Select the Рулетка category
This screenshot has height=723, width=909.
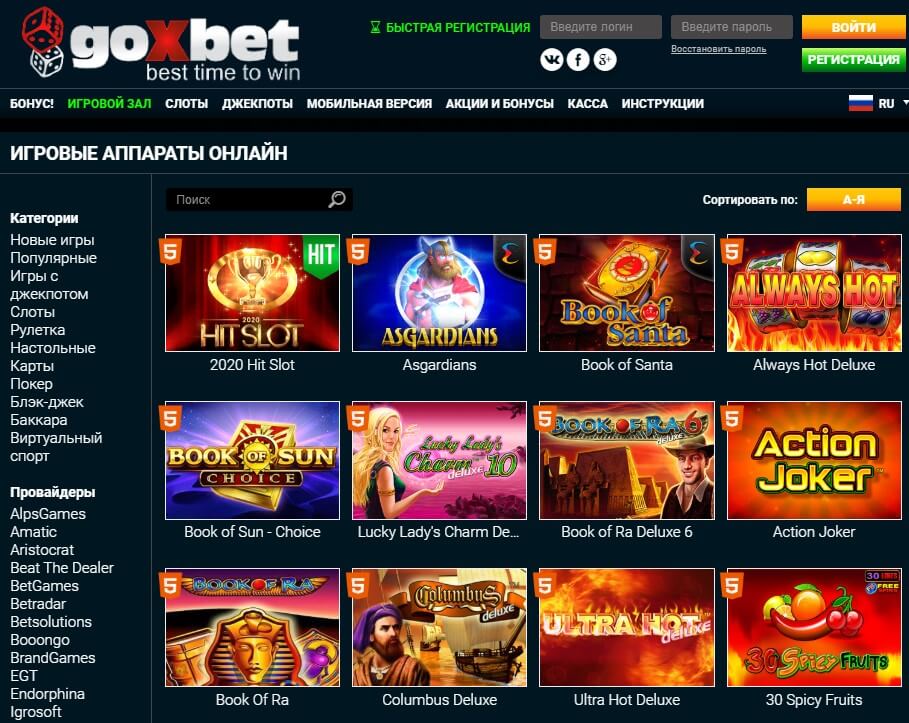pyautogui.click(x=38, y=330)
